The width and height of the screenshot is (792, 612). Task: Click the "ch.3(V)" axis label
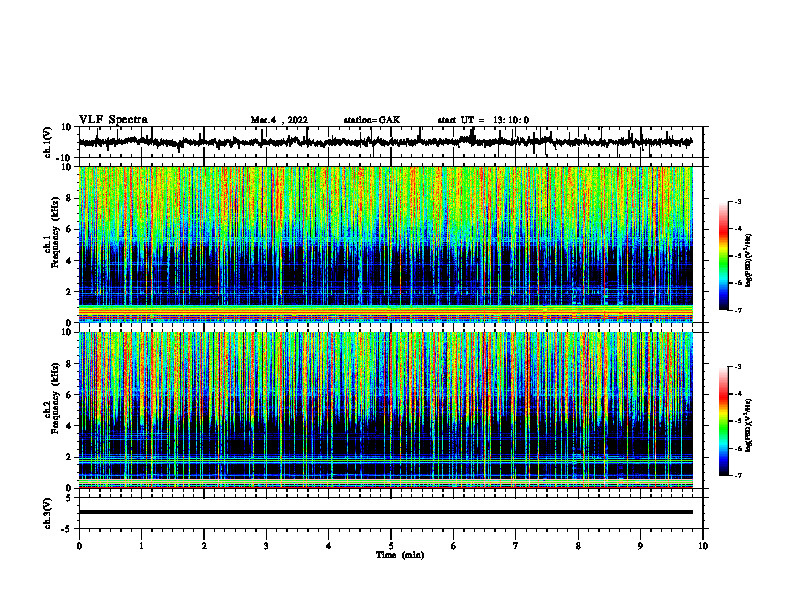pos(48,514)
